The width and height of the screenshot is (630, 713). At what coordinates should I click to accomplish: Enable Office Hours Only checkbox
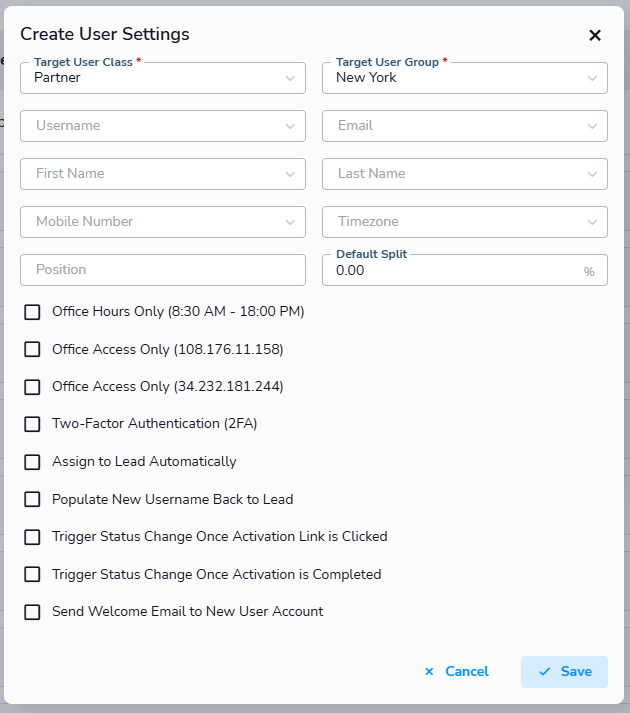(x=33, y=312)
